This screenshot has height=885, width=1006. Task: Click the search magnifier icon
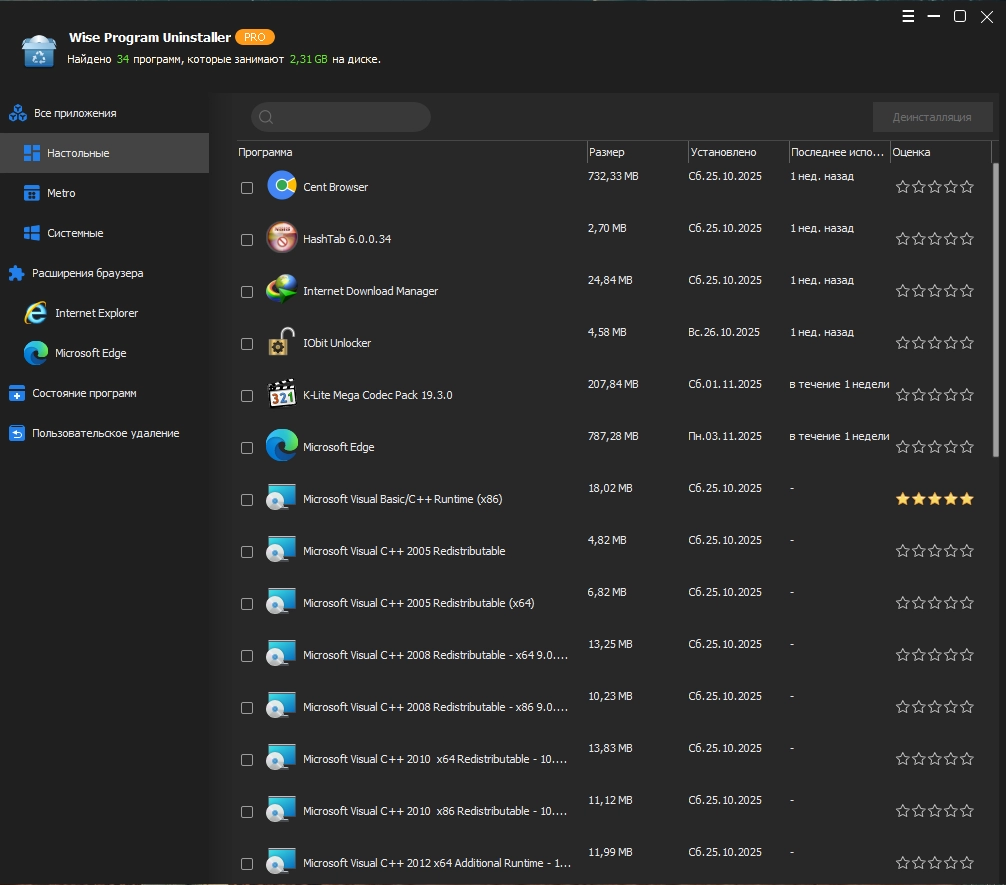[x=266, y=117]
